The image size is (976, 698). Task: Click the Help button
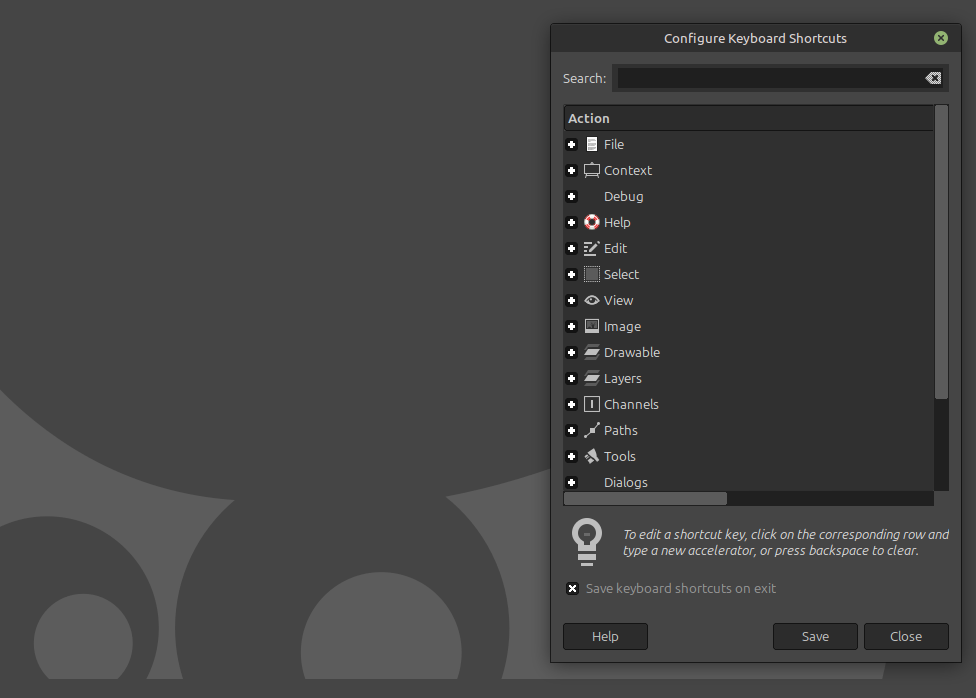click(x=605, y=636)
